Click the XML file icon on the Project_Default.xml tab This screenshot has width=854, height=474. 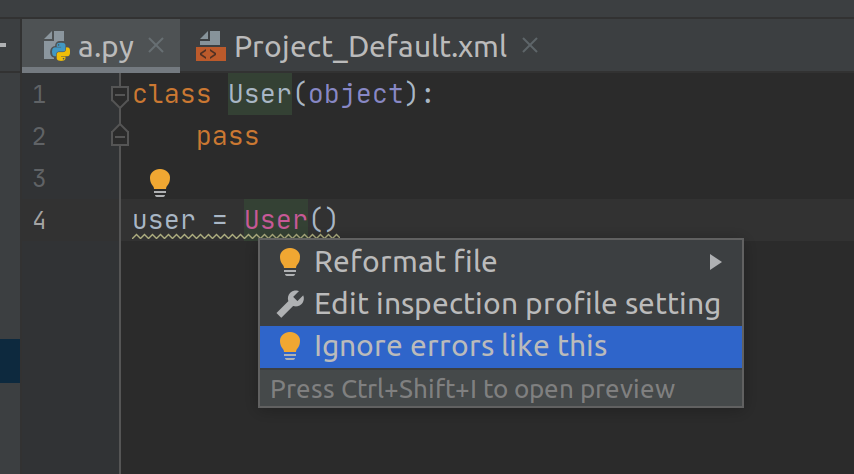click(x=211, y=46)
